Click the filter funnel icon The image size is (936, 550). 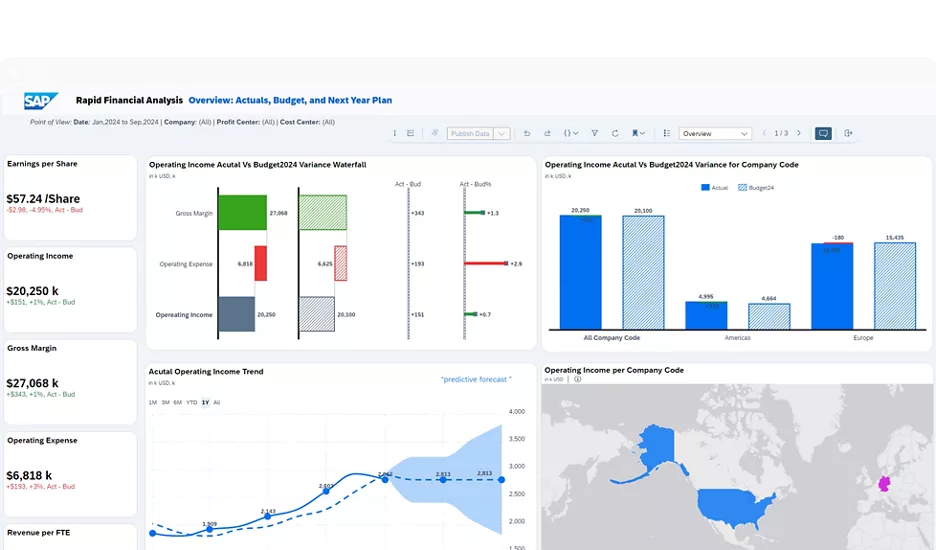(594, 133)
